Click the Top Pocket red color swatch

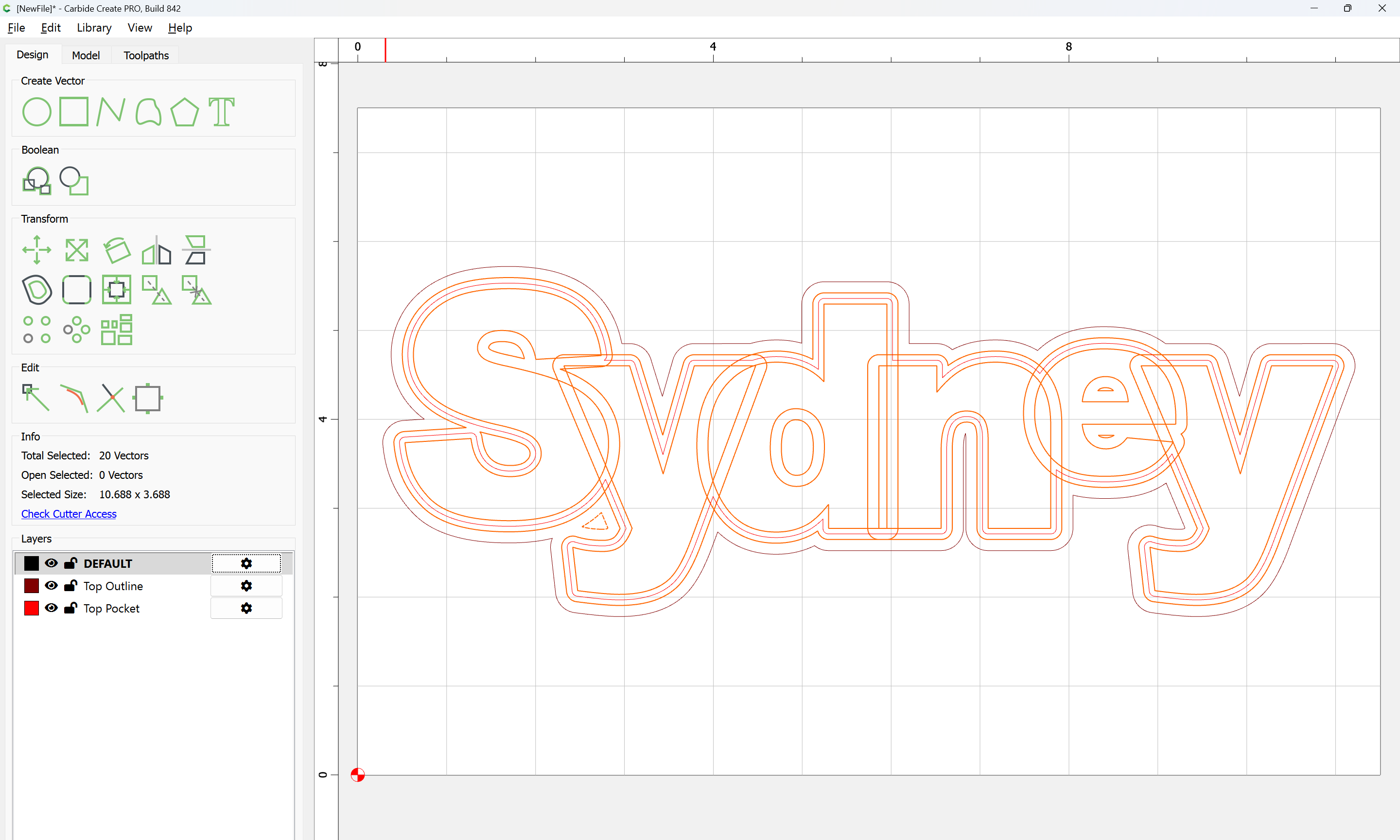32,609
